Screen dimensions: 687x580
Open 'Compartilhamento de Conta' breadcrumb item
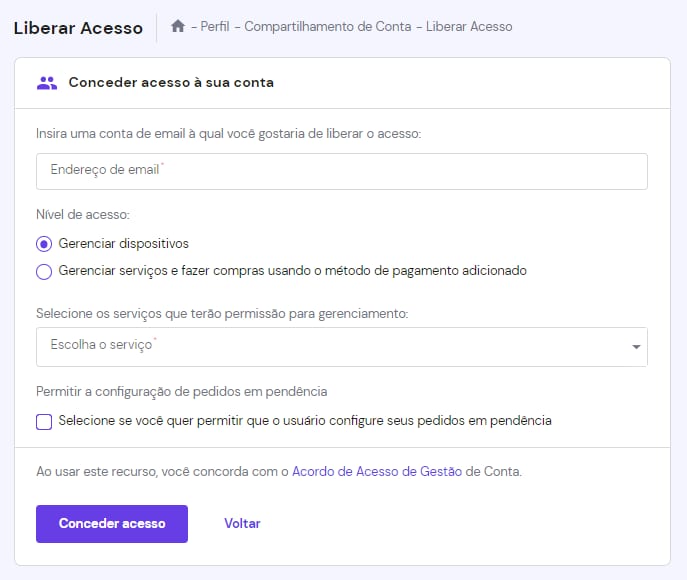(329, 27)
